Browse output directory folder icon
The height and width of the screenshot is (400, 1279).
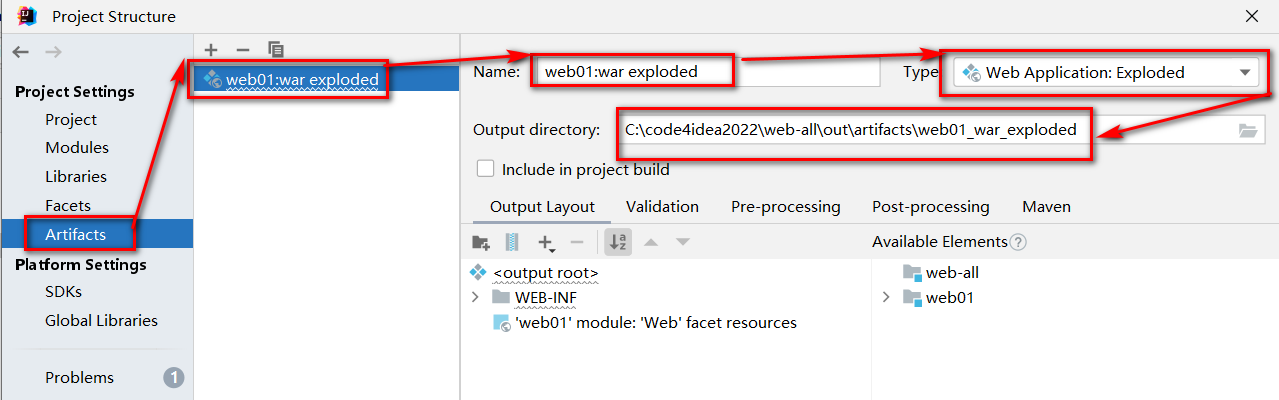1247,130
